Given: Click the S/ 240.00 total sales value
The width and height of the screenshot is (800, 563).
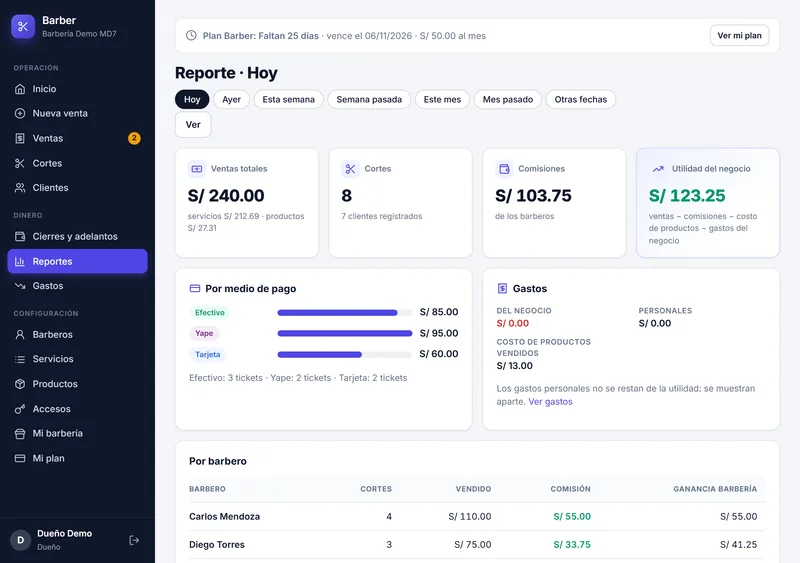Looking at the screenshot, I should point(226,195).
